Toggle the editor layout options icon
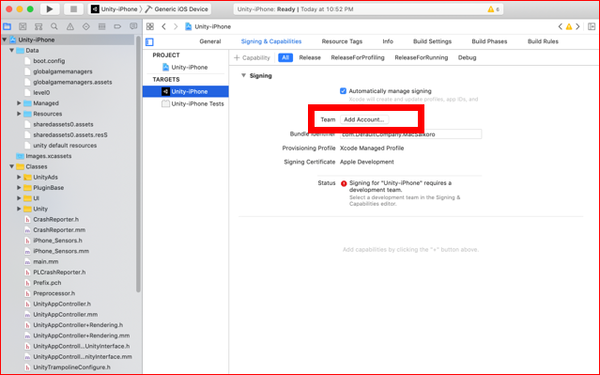 (x=592, y=26)
